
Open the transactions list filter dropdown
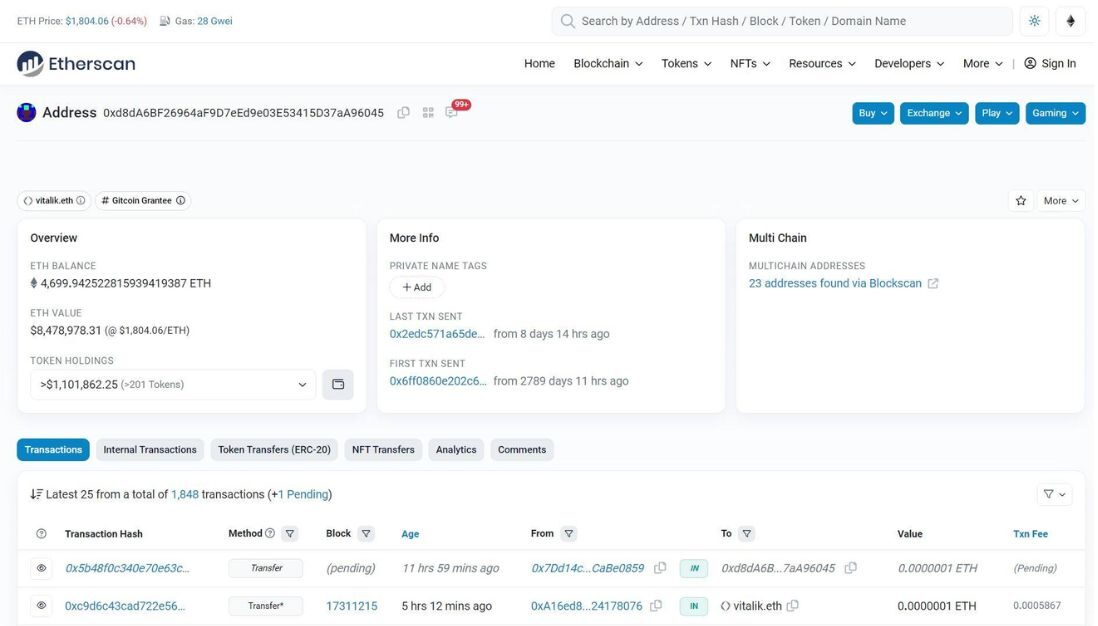pos(1054,494)
